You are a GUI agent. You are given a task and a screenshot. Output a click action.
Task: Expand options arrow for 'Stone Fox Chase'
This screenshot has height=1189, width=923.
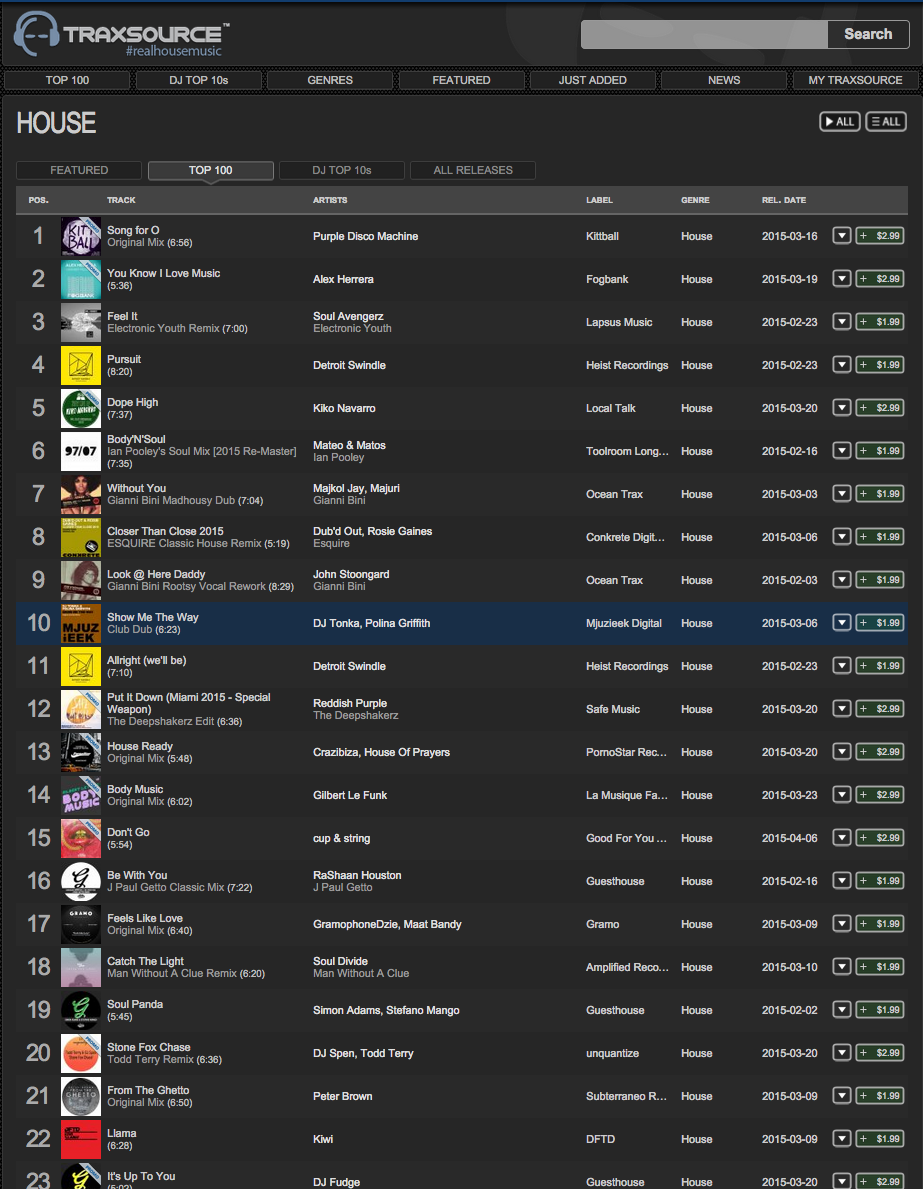pyautogui.click(x=842, y=1053)
